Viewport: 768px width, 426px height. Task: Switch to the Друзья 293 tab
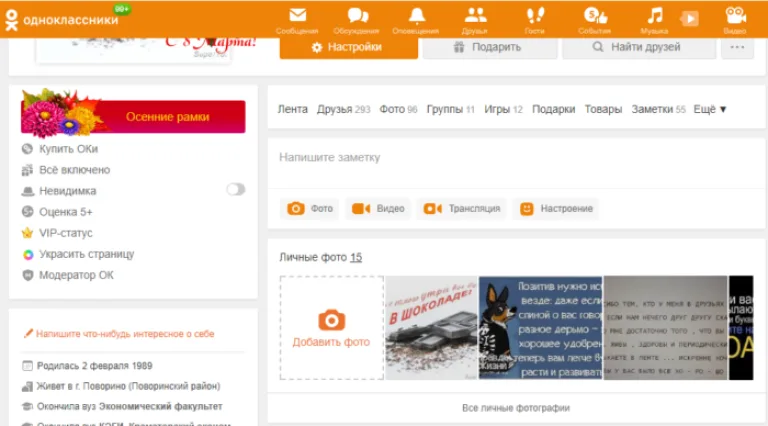[343, 109]
